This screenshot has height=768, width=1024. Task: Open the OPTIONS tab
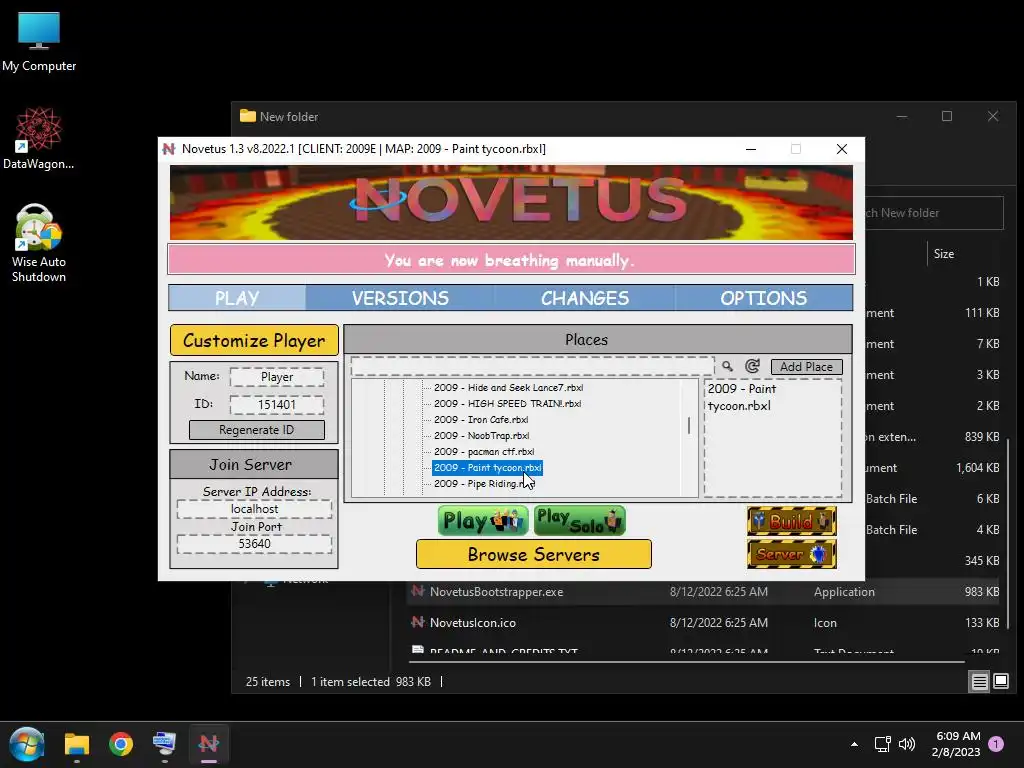pyautogui.click(x=763, y=298)
